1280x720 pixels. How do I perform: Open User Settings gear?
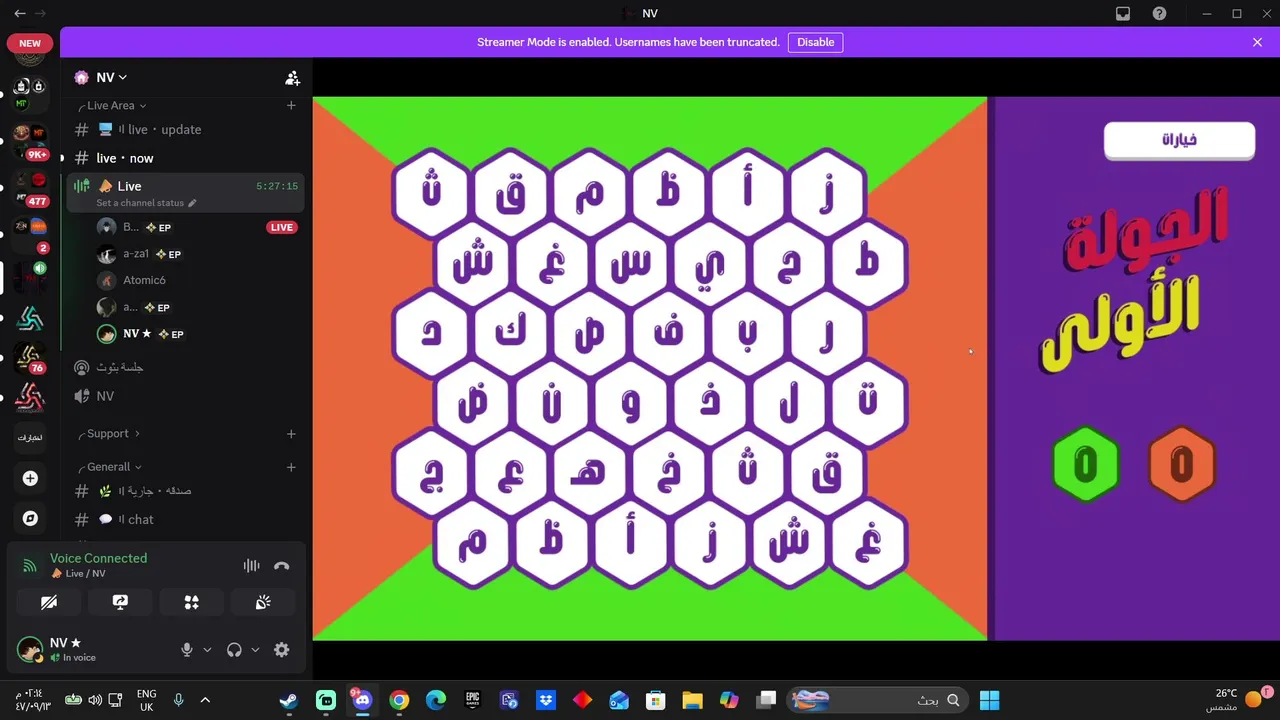(282, 650)
